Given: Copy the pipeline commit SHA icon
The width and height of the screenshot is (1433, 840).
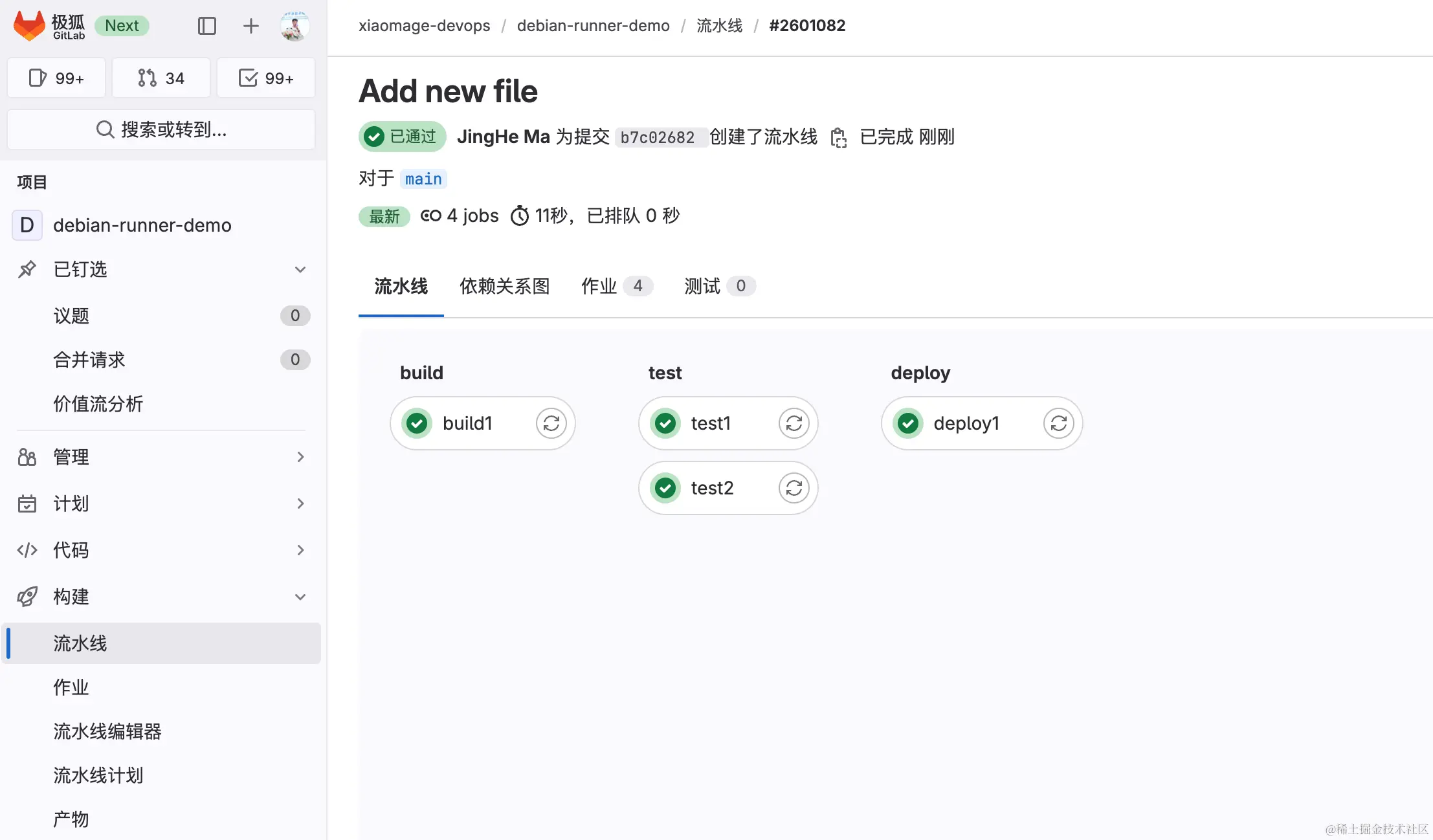Looking at the screenshot, I should (x=838, y=138).
